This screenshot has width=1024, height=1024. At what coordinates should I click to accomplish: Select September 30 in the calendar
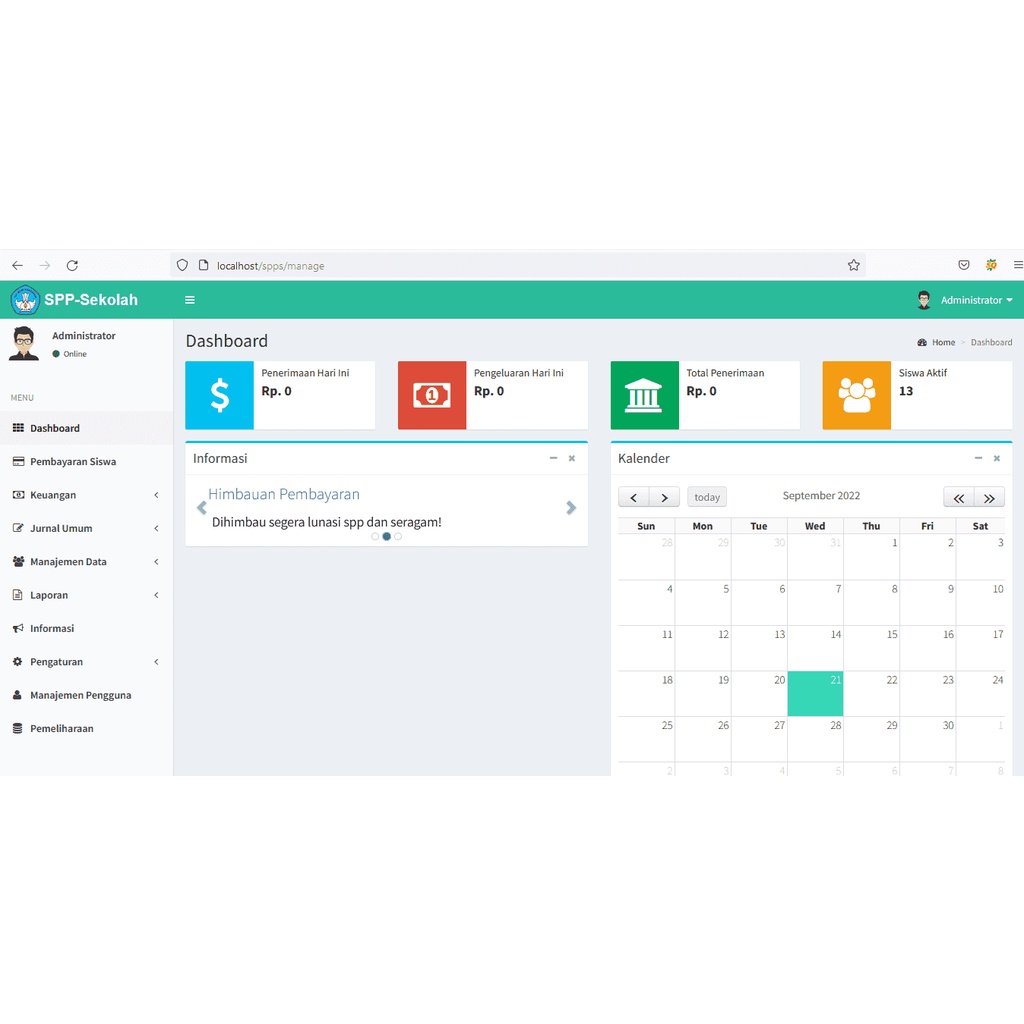[927, 739]
